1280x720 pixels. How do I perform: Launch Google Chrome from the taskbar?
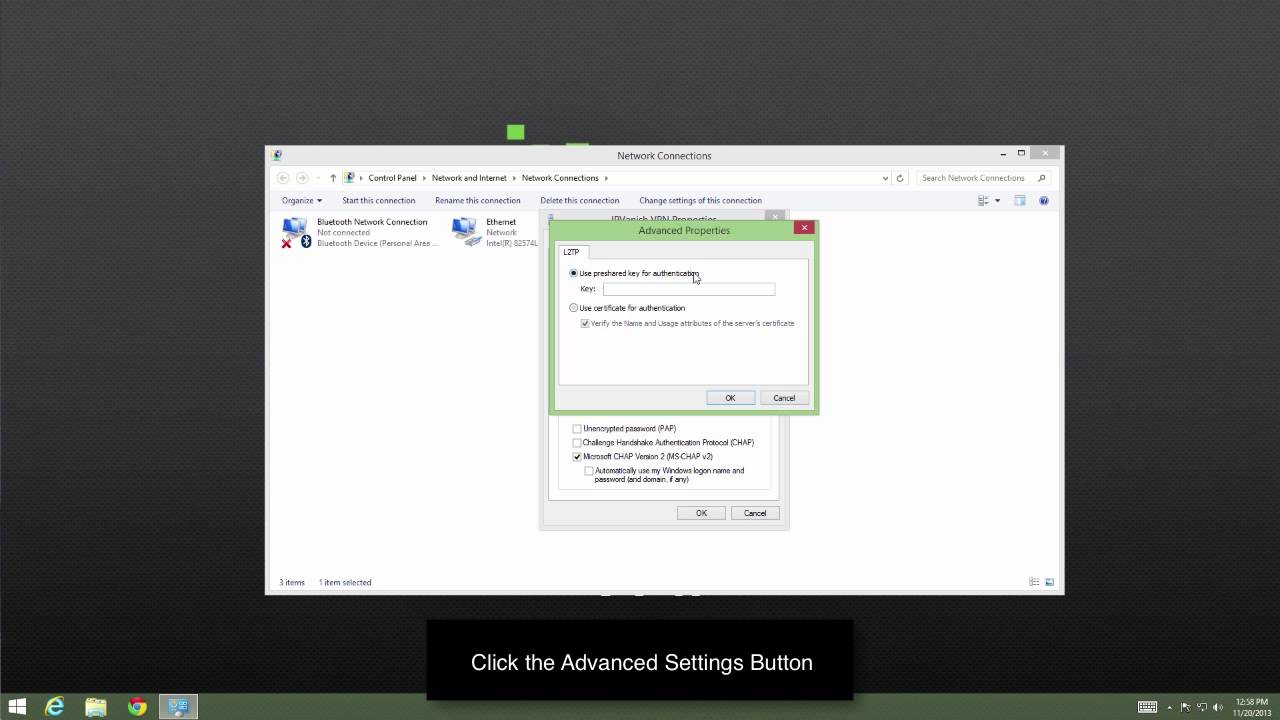tap(137, 707)
